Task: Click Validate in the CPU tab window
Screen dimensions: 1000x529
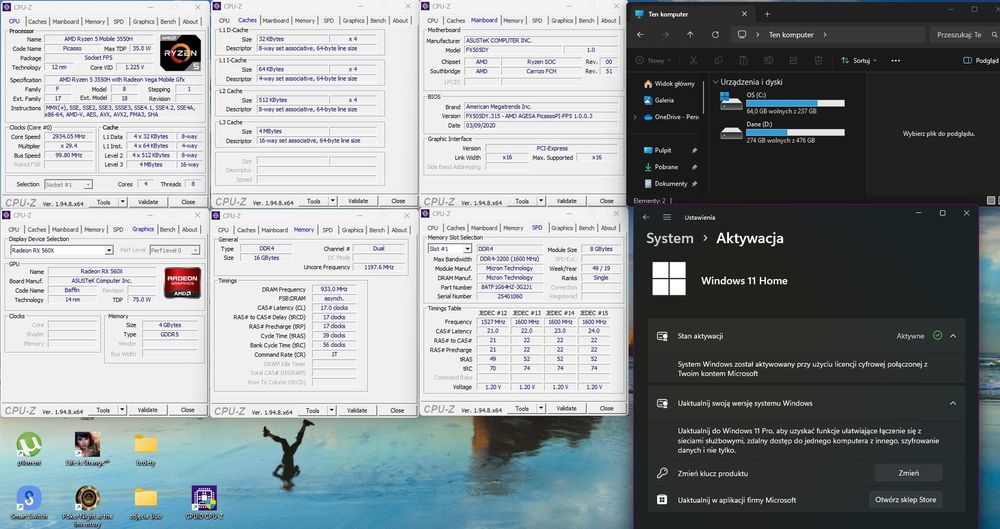Action: (x=148, y=202)
